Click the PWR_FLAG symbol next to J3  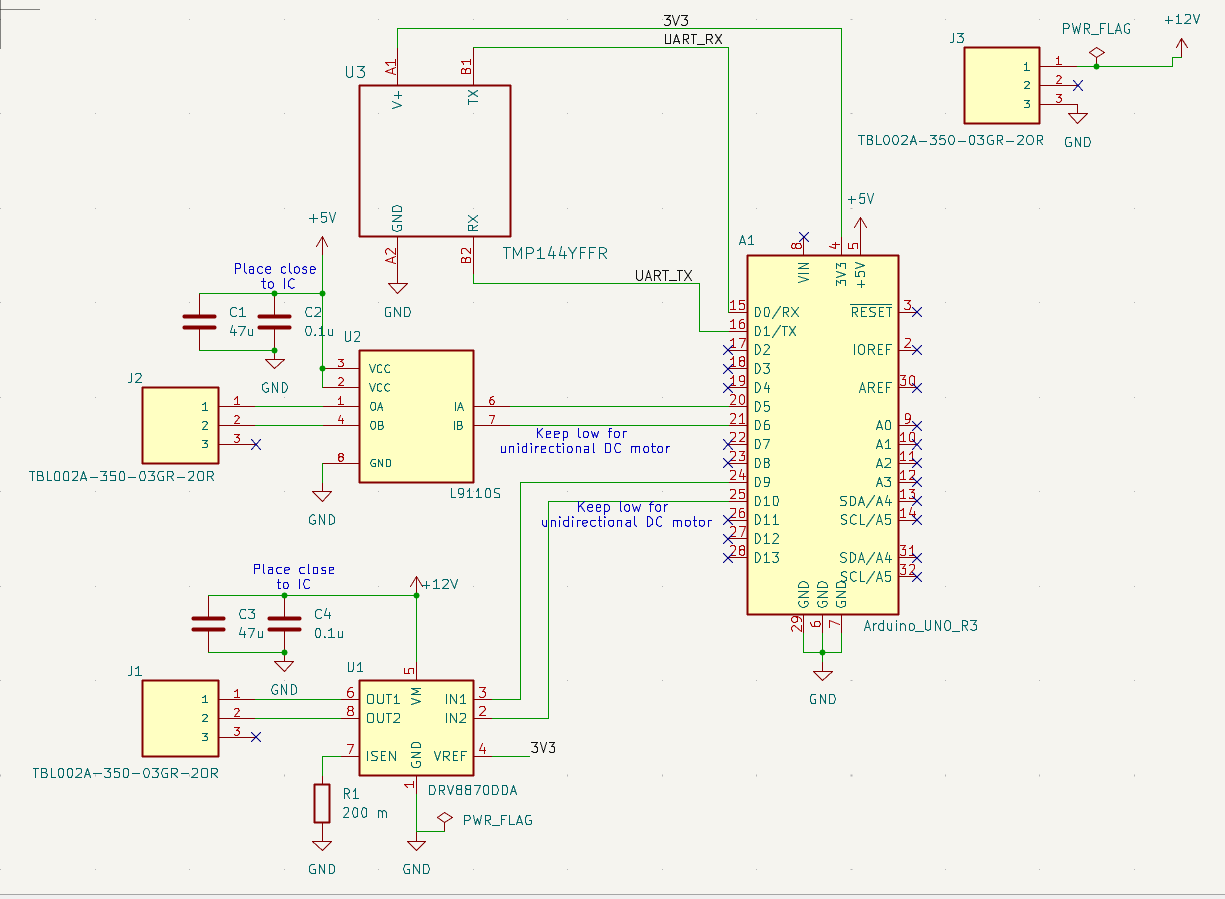pos(1096,52)
